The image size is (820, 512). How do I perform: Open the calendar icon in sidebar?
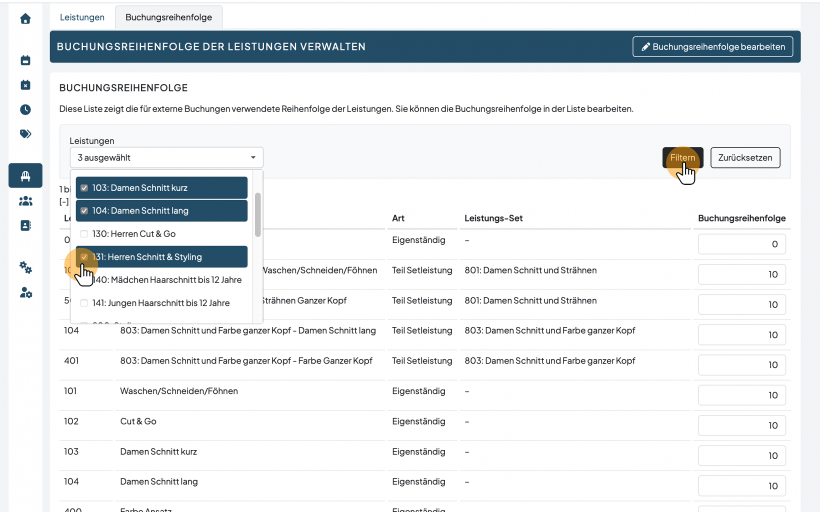click(25, 60)
